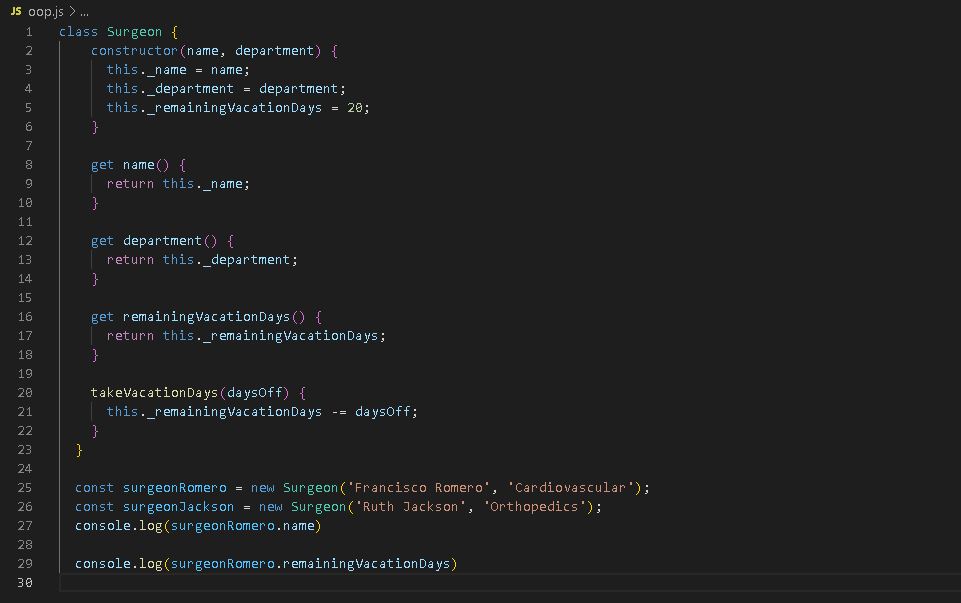Click 'get remainingVacationDays()' on line 16
Image resolution: width=961 pixels, height=603 pixels.
198,317
